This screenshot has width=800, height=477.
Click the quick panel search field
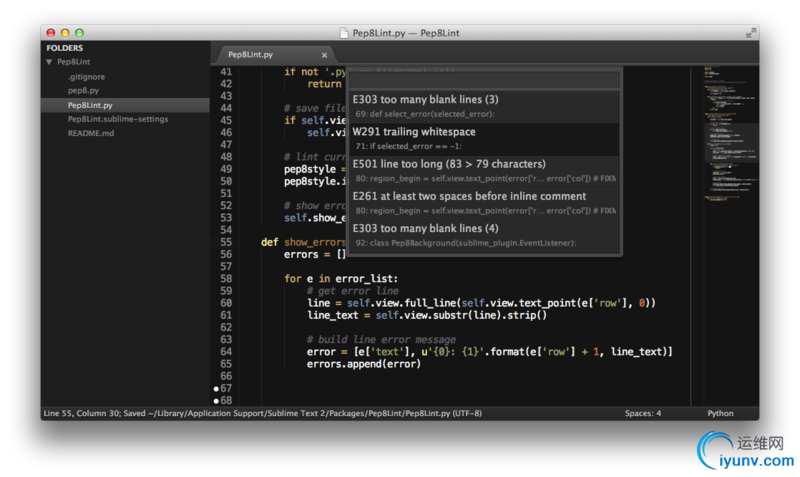(x=484, y=80)
